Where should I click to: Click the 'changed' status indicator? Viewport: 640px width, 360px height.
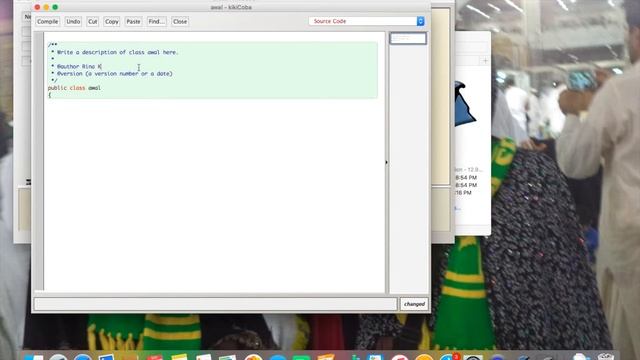(414, 304)
